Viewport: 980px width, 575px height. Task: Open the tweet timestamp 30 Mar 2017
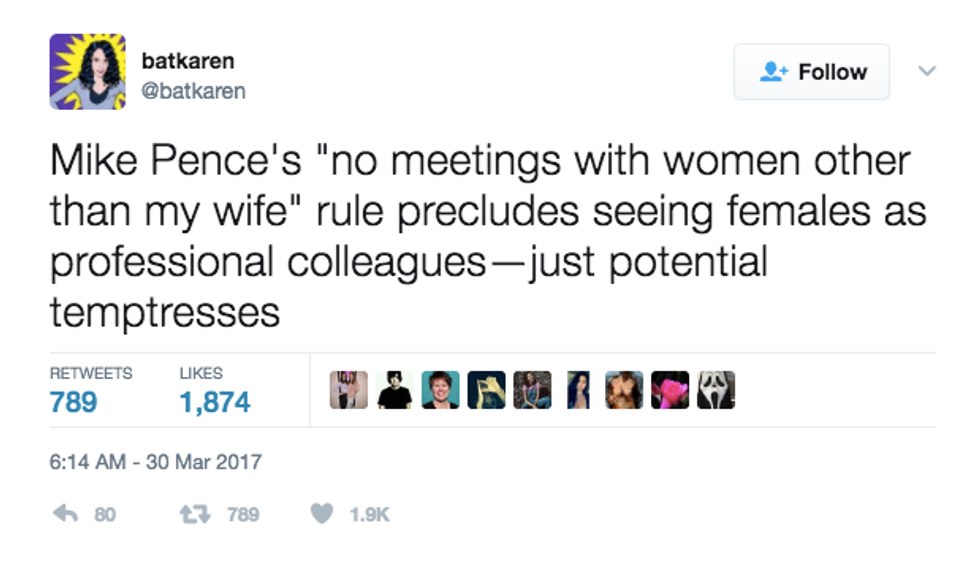pyautogui.click(x=155, y=461)
